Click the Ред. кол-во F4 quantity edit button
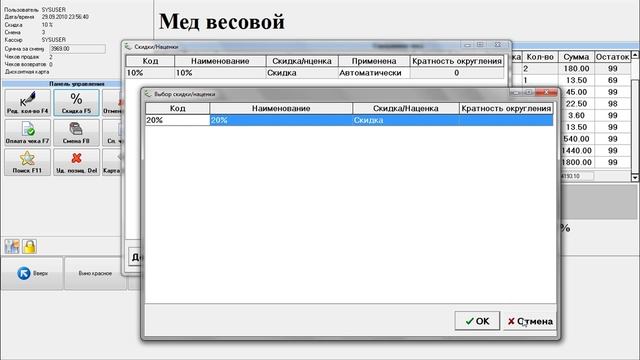 (27, 102)
